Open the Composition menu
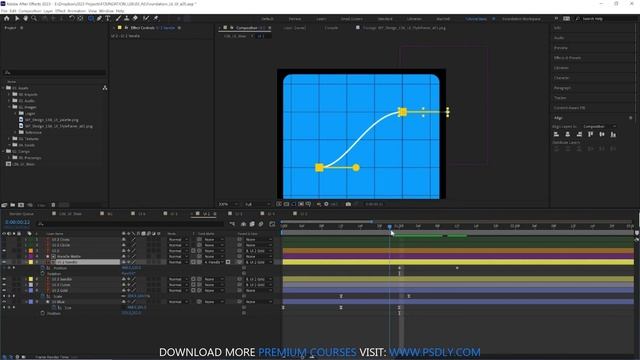 [x=30, y=11]
